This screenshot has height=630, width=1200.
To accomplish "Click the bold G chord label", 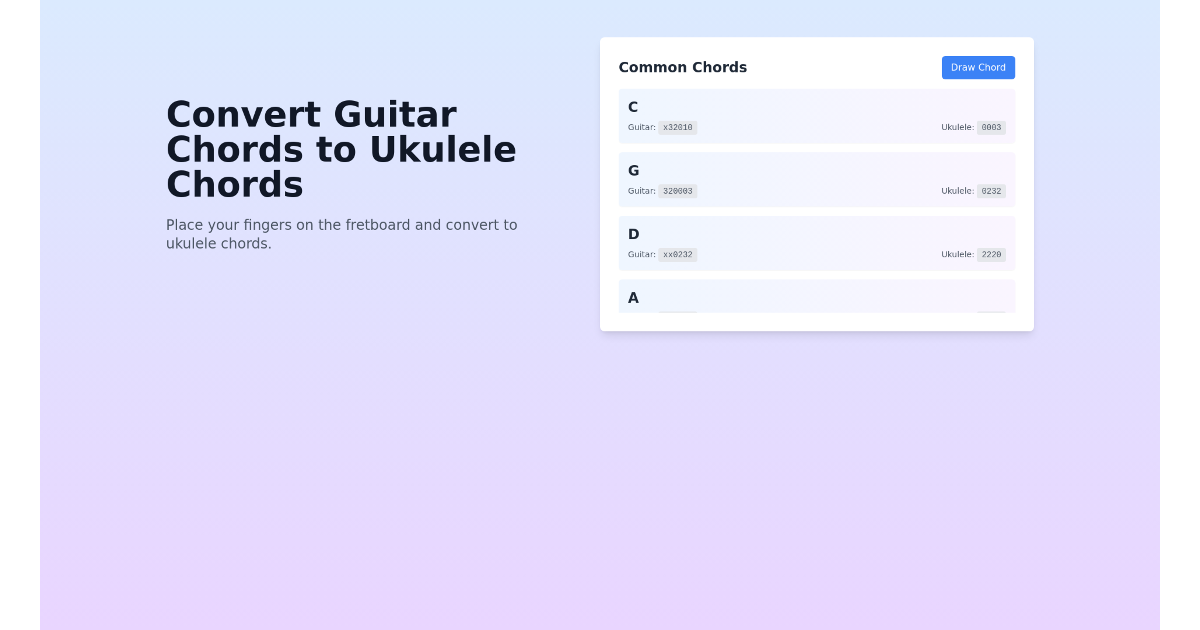I will [633, 171].
